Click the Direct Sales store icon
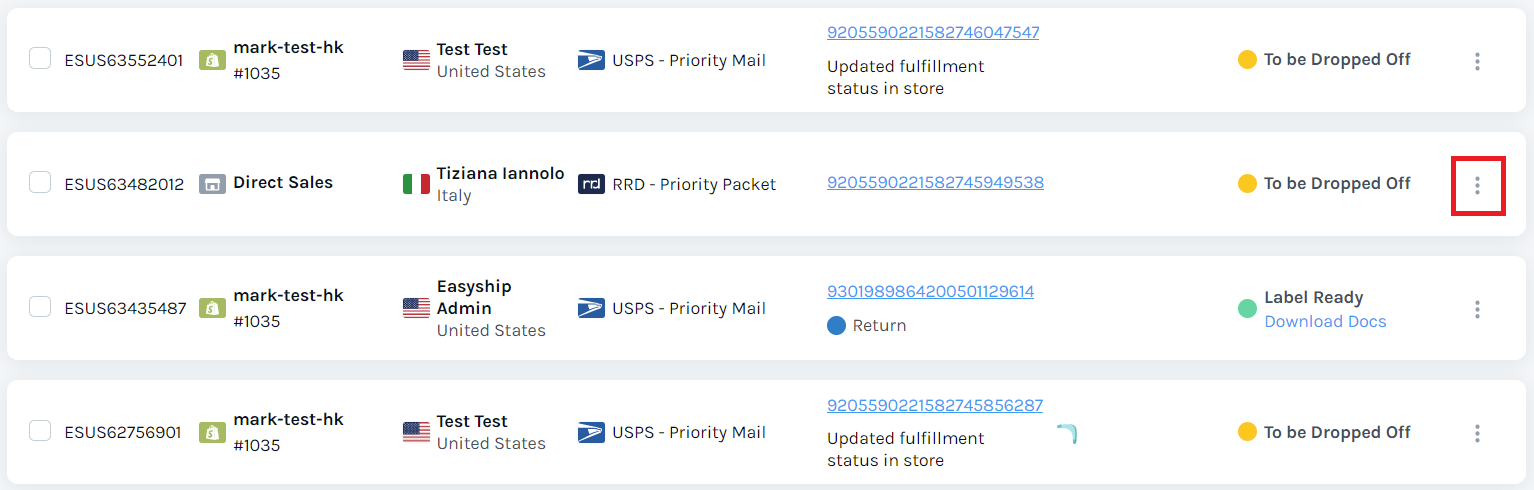The width and height of the screenshot is (1534, 490). pyautogui.click(x=212, y=184)
